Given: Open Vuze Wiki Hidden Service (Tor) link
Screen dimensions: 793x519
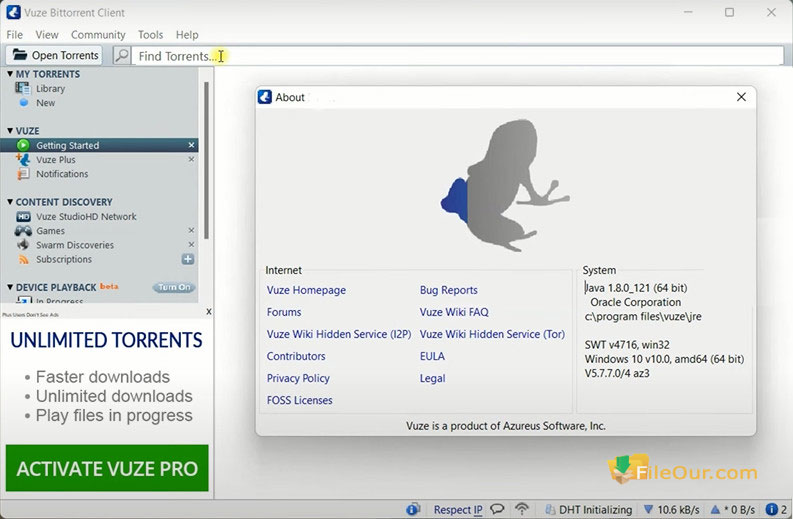Looking at the screenshot, I should tap(492, 334).
